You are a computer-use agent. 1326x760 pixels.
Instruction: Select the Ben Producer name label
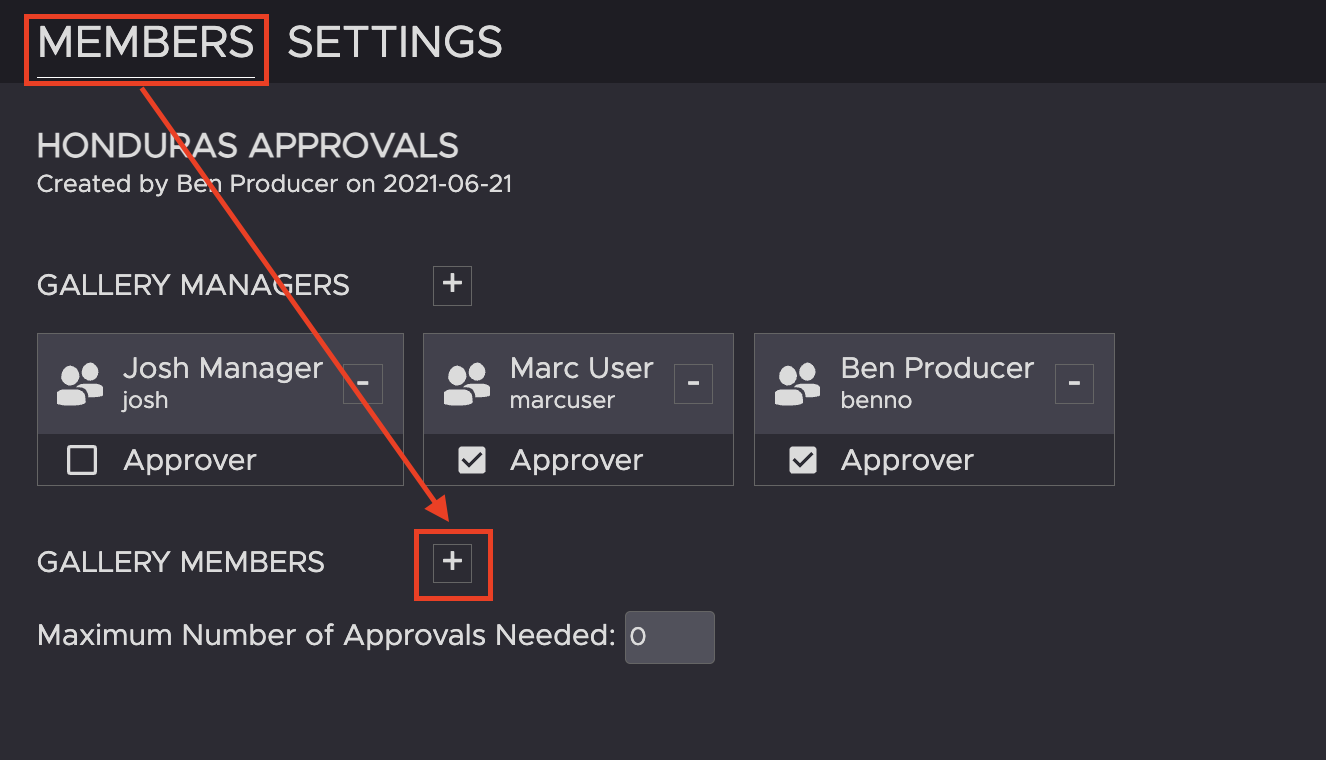click(x=937, y=368)
